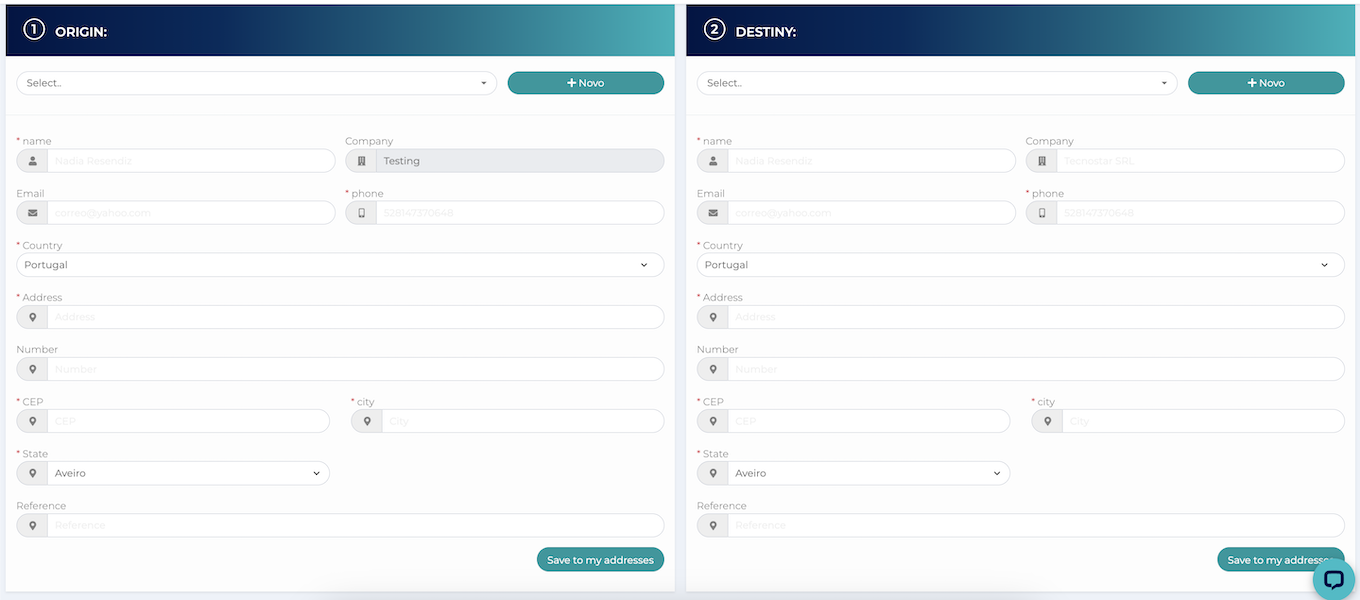Click the building icon in Destiny Company field
The height and width of the screenshot is (600, 1360).
click(x=1041, y=161)
